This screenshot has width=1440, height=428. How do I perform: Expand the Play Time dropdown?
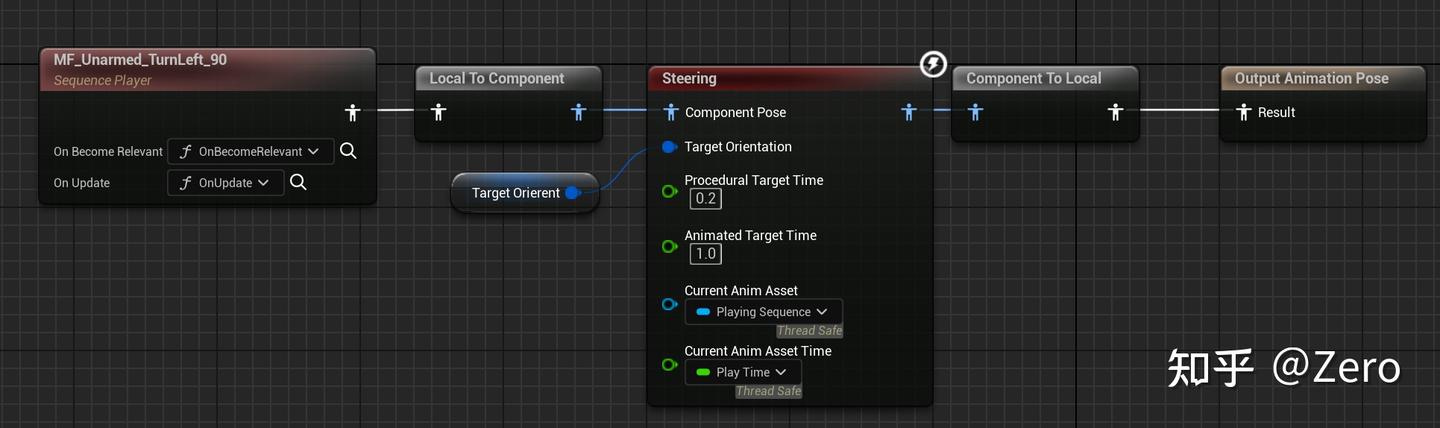click(x=742, y=372)
